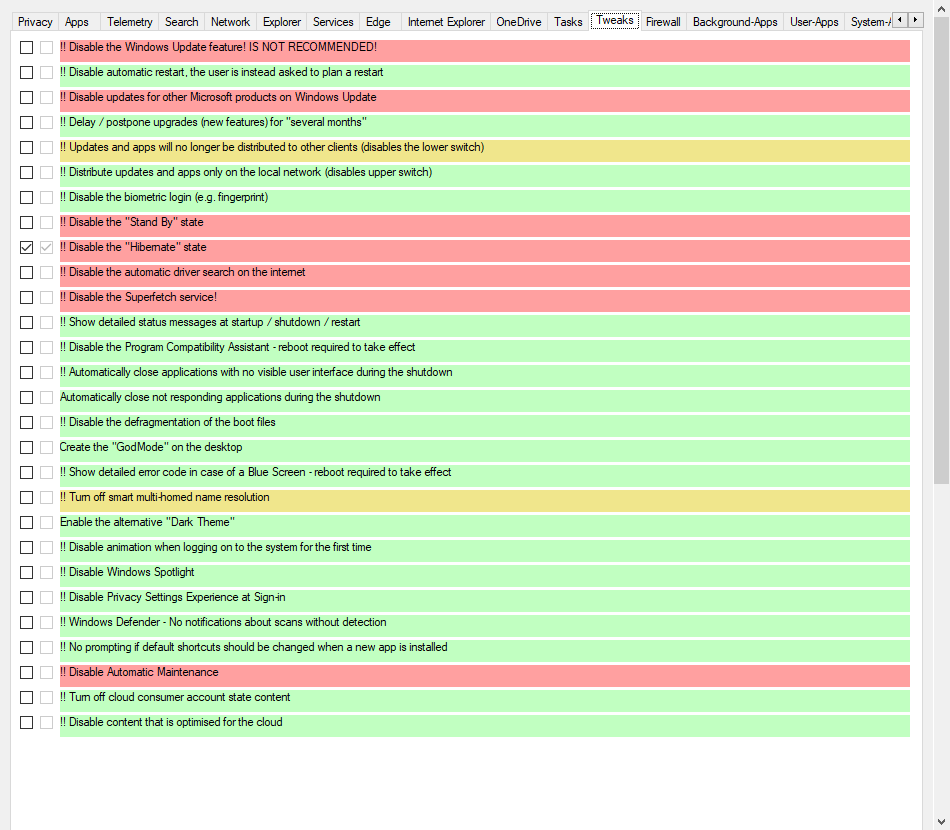
Task: Show the User-Apps tab
Action: click(x=814, y=22)
